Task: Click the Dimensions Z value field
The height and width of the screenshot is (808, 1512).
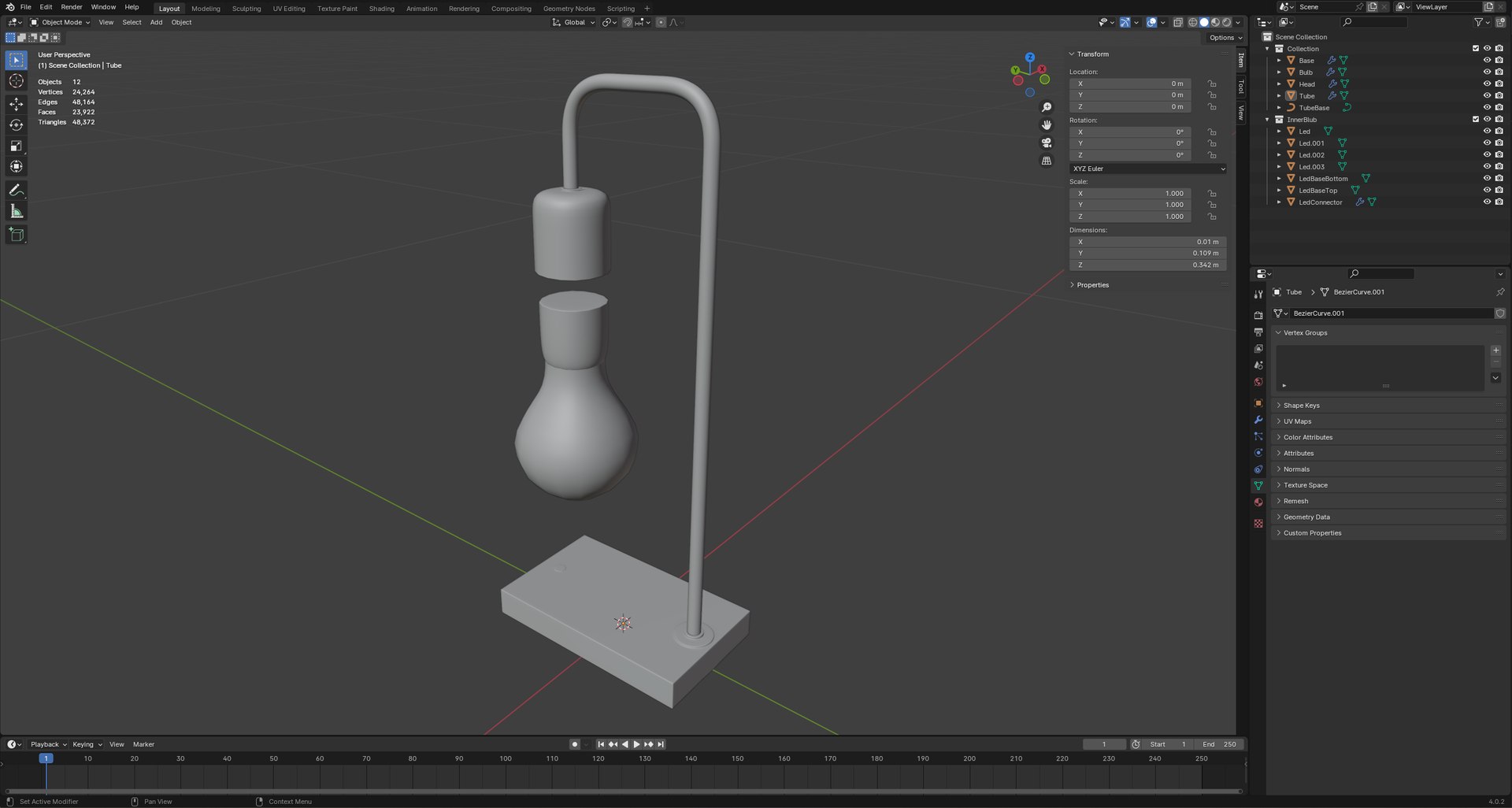Action: click(x=1148, y=265)
